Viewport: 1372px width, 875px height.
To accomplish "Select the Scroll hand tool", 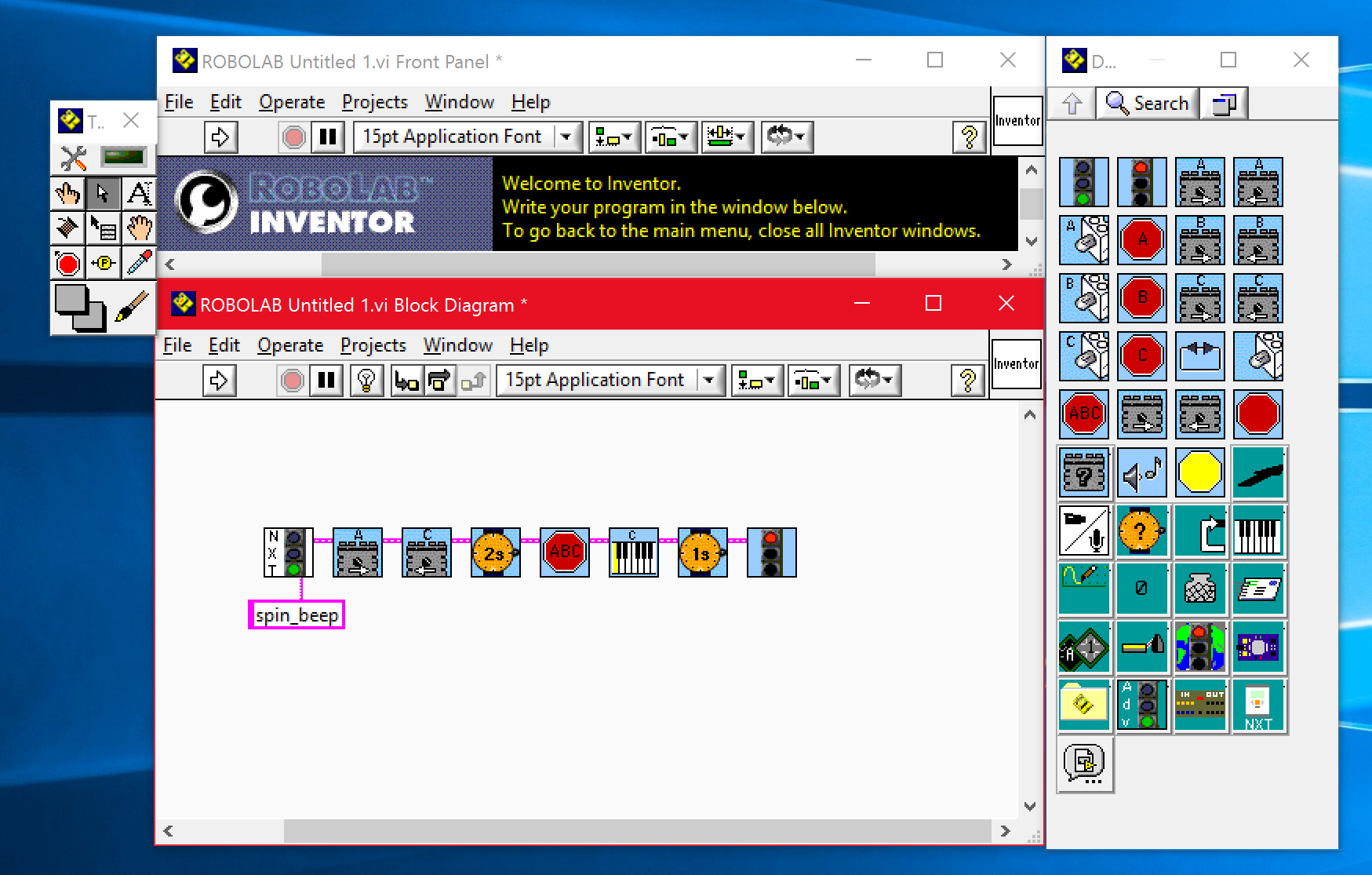I will pos(139,228).
